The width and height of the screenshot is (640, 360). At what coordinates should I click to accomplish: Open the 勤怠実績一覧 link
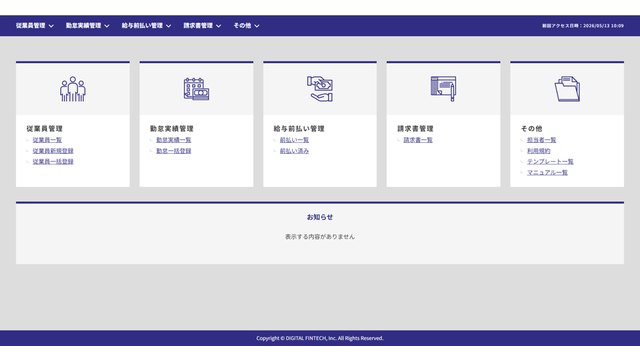[173, 140]
